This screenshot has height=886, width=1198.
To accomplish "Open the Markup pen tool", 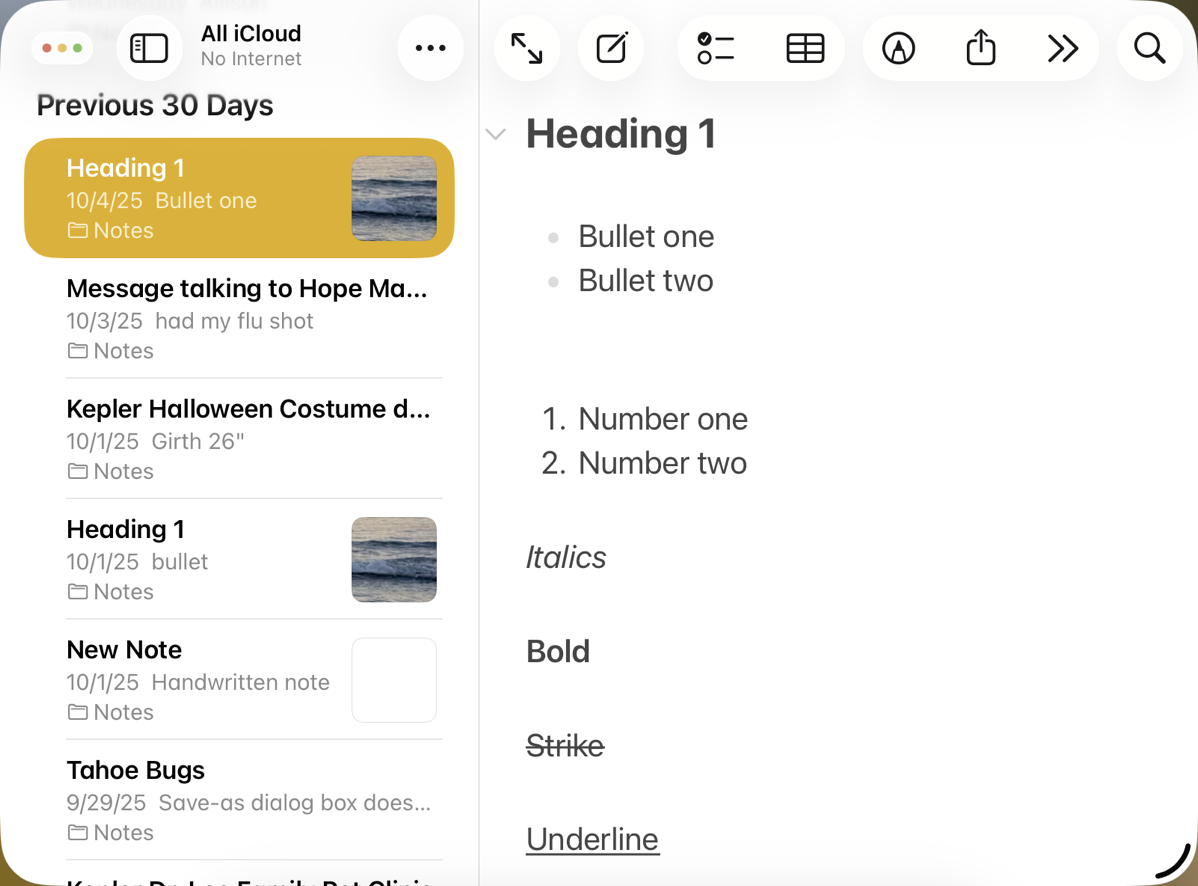I will (x=898, y=47).
